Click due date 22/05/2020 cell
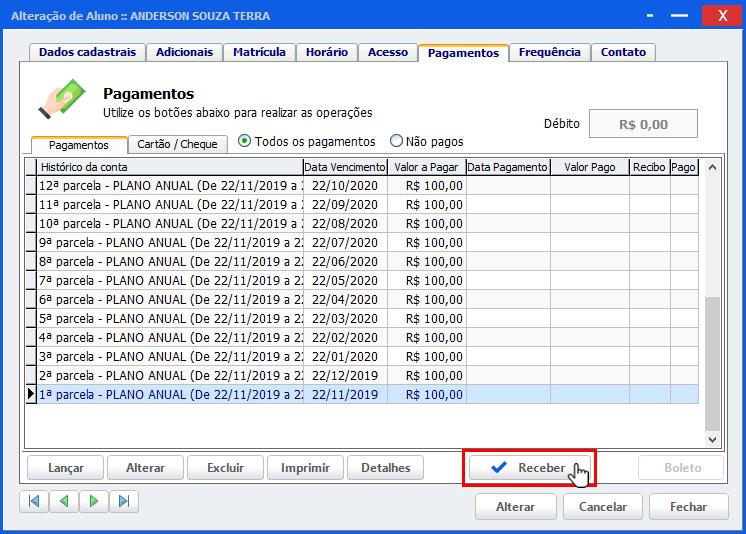 [345, 281]
